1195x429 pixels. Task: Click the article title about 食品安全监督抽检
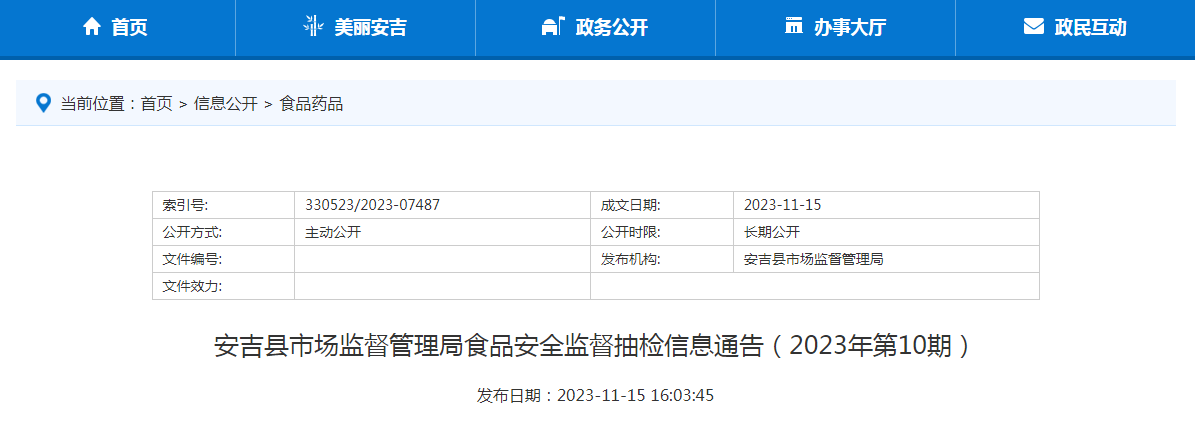coord(594,347)
